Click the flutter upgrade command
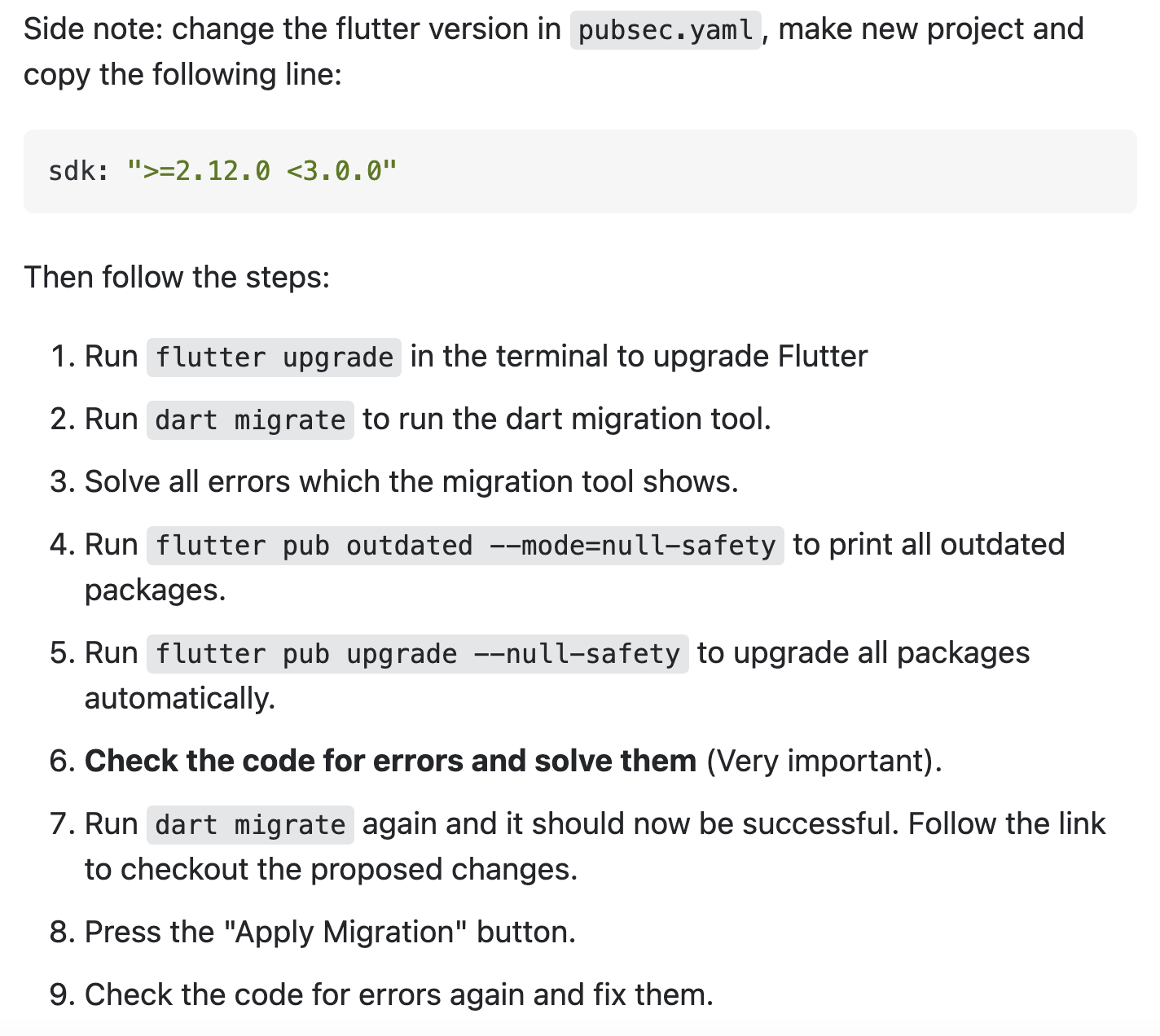This screenshot has height=1036, width=1160. click(x=274, y=358)
